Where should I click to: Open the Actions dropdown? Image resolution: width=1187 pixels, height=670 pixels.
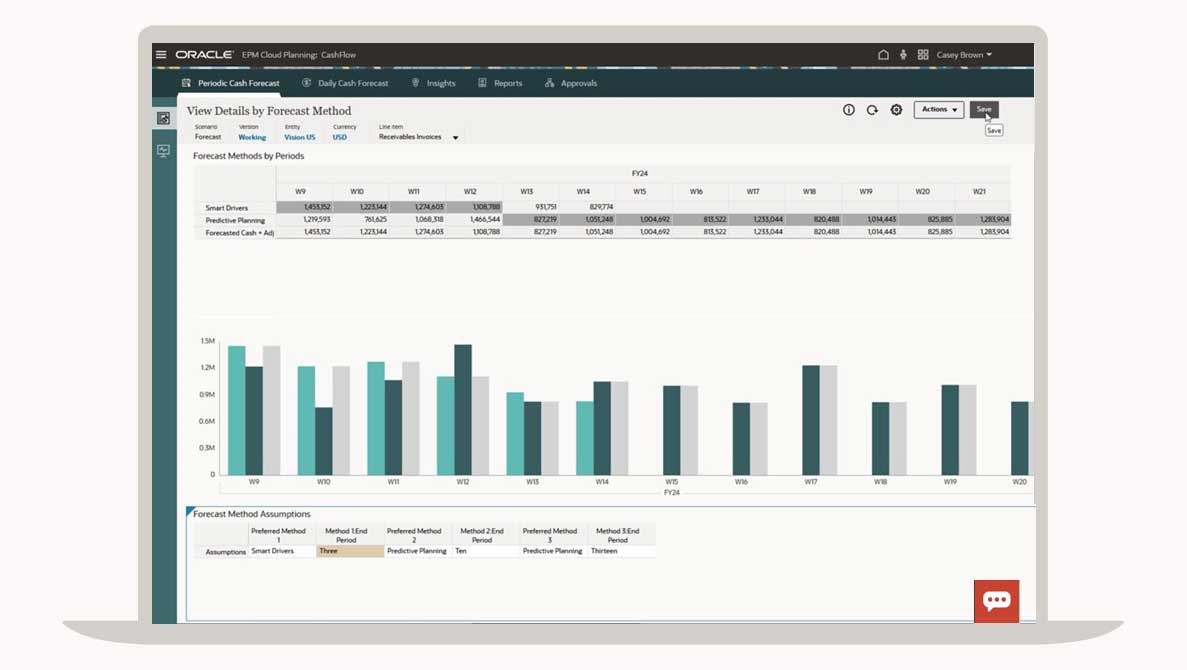tap(938, 110)
